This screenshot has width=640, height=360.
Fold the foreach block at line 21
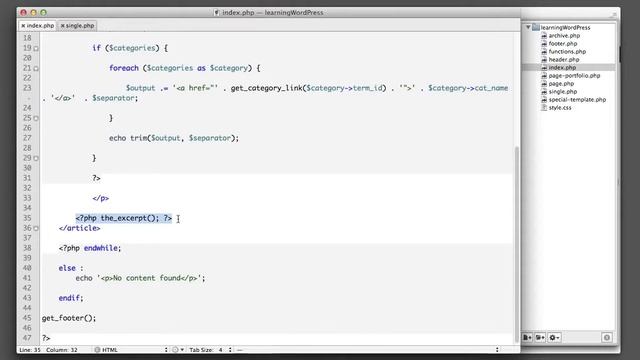(x=36, y=69)
